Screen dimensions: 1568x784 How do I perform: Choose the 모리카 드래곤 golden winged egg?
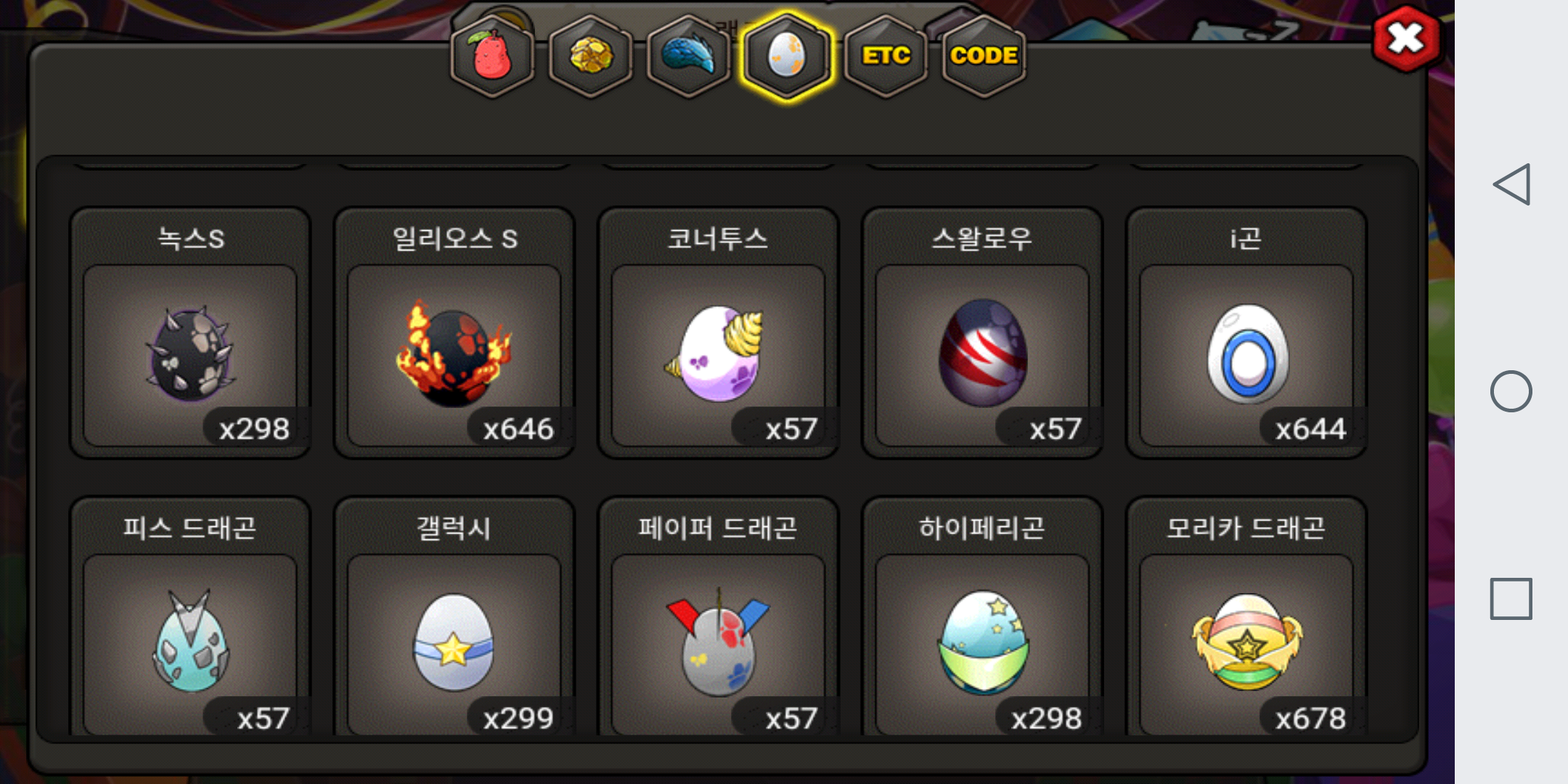coord(1246,617)
